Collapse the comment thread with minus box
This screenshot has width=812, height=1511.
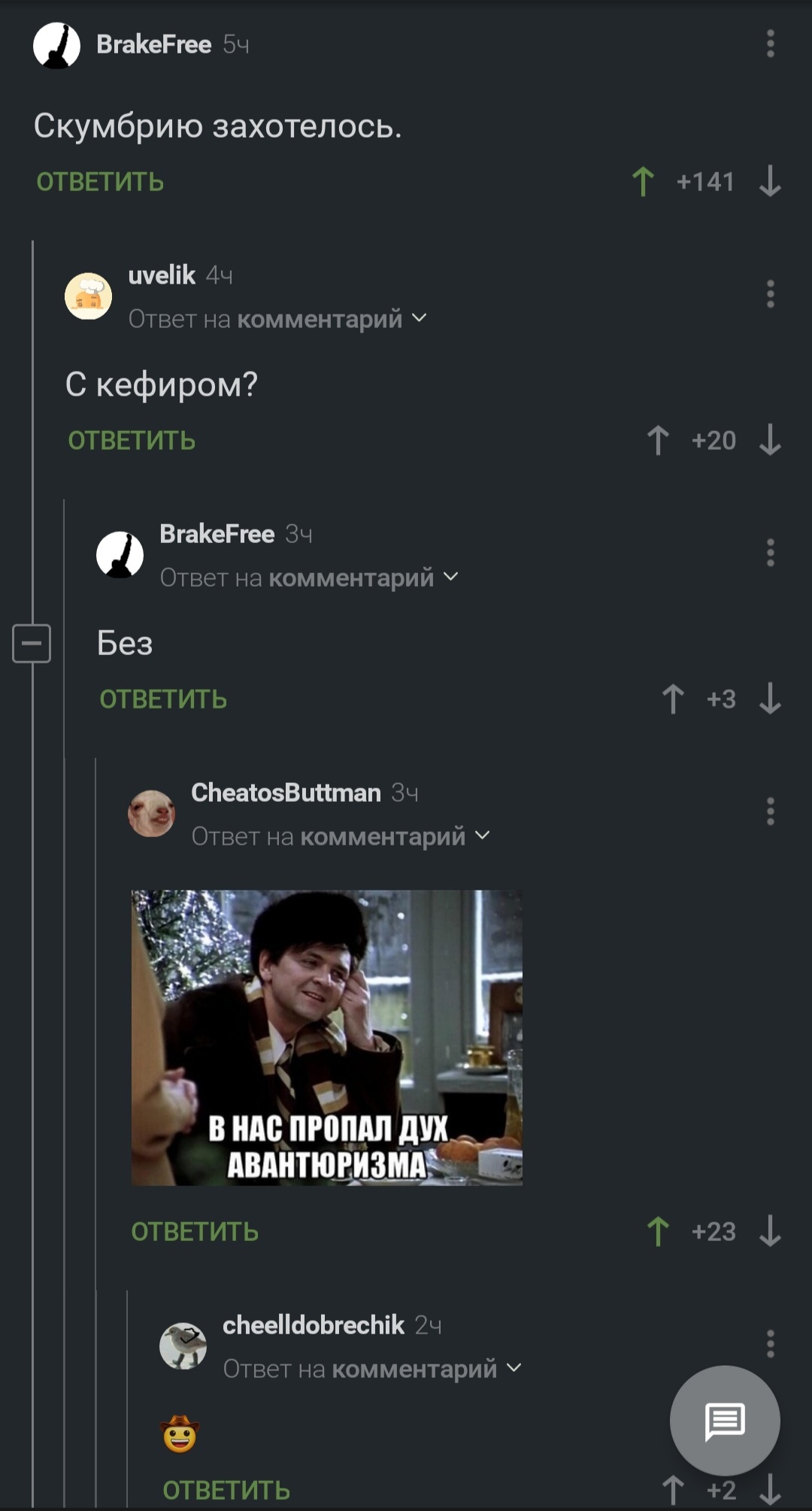coord(32,644)
